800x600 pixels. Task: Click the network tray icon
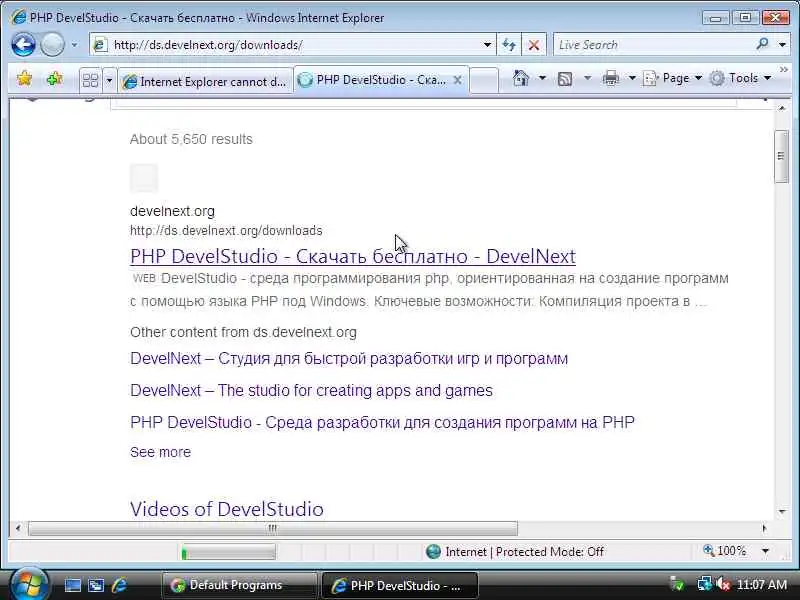coord(705,584)
